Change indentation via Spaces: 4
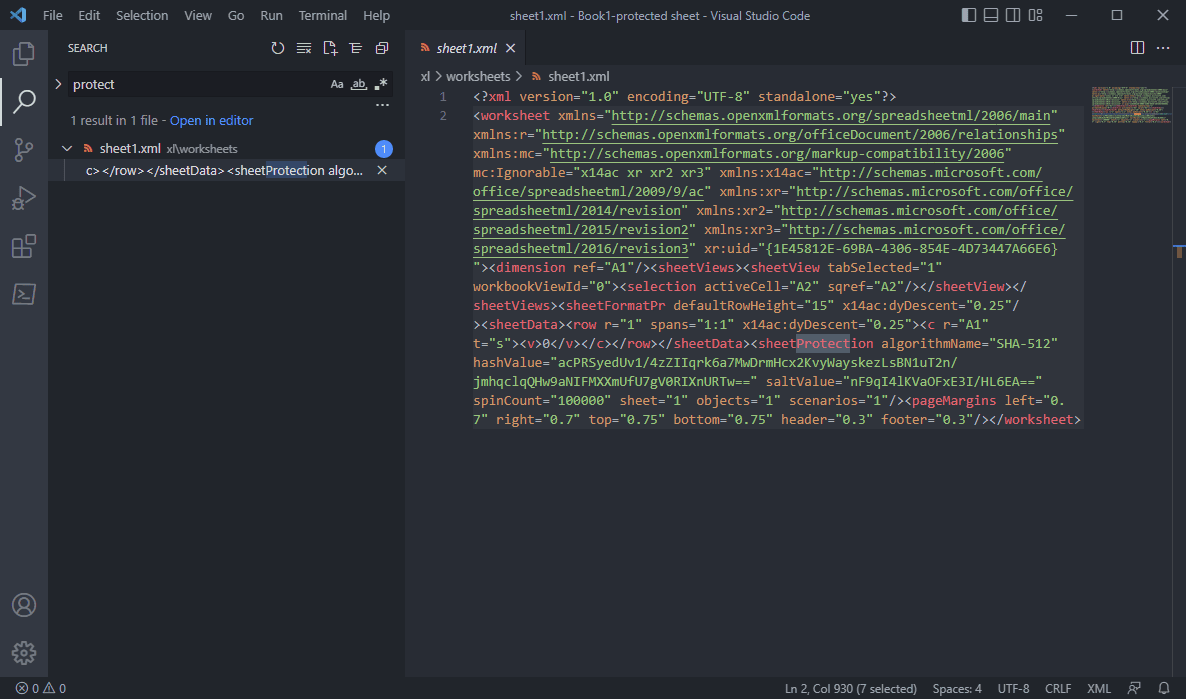Viewport: 1186px width, 699px height. tap(957, 688)
